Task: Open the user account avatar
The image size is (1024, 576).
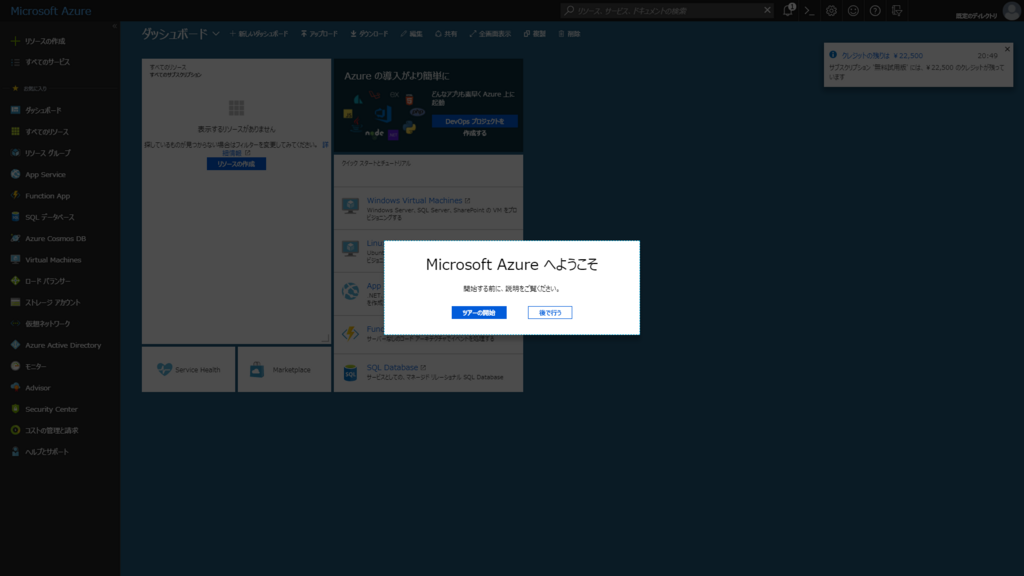Action: point(1012,10)
